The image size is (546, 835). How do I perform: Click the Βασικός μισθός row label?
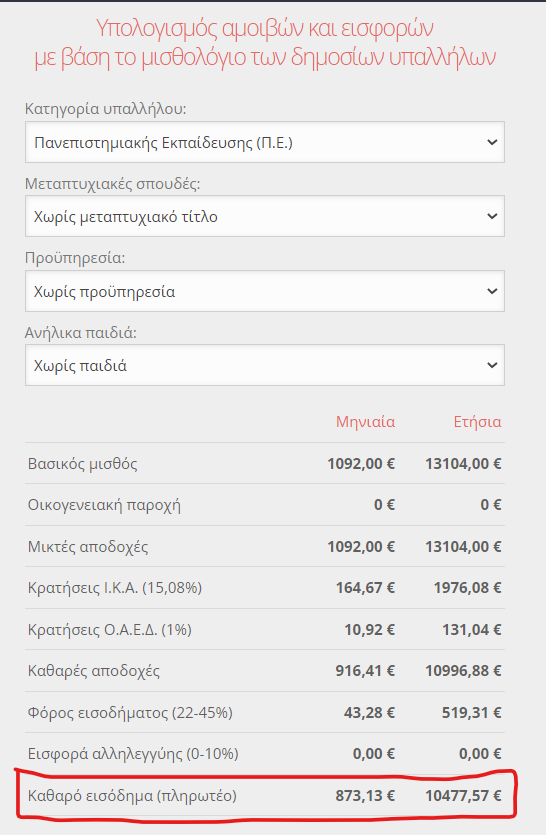(83, 464)
